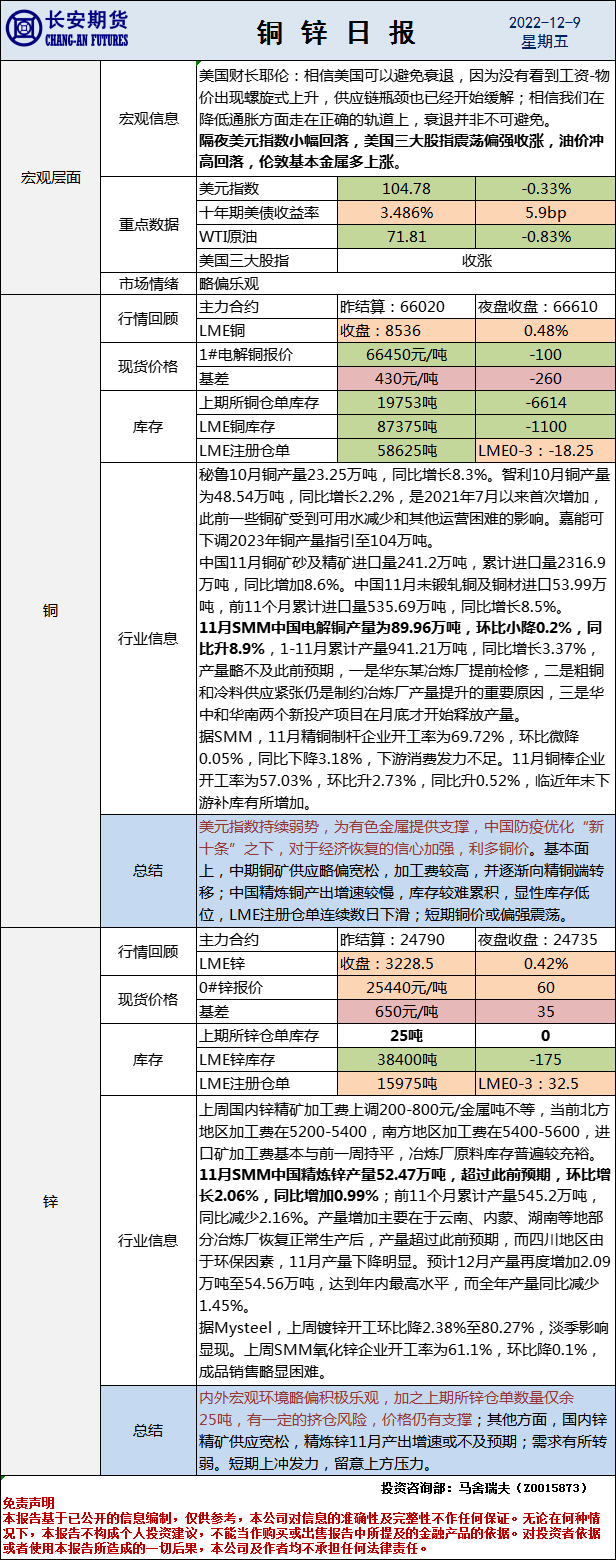
Task: Click 昨结算:66020 in the copper section
Action: coord(406,307)
